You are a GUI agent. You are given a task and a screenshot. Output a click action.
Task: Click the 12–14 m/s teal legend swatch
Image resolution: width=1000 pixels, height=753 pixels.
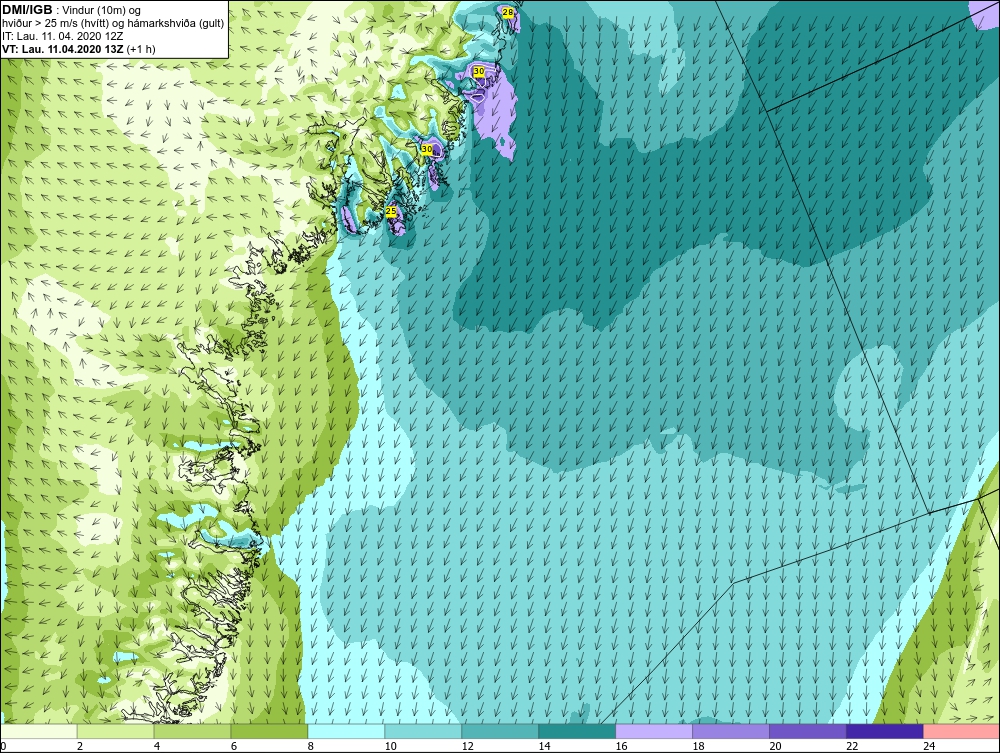click(500, 731)
